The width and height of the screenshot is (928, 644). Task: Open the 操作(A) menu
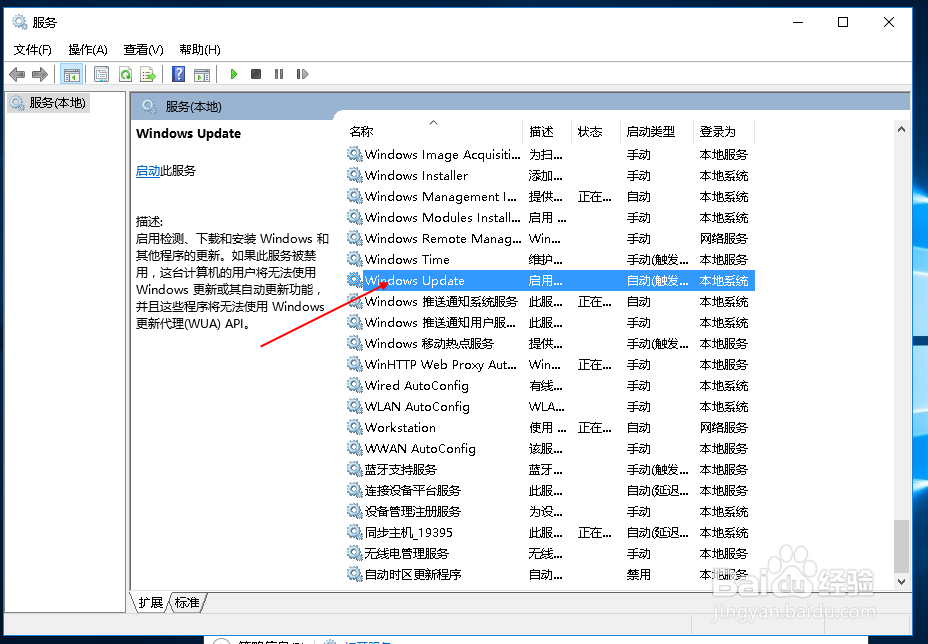click(88, 50)
